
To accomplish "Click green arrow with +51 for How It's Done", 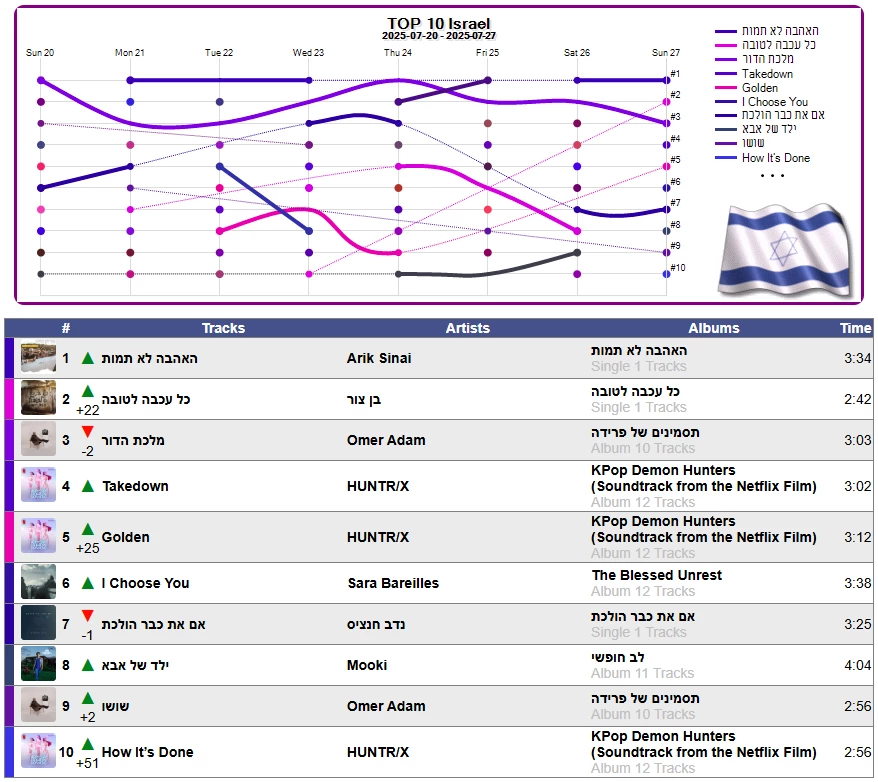I will (87, 744).
